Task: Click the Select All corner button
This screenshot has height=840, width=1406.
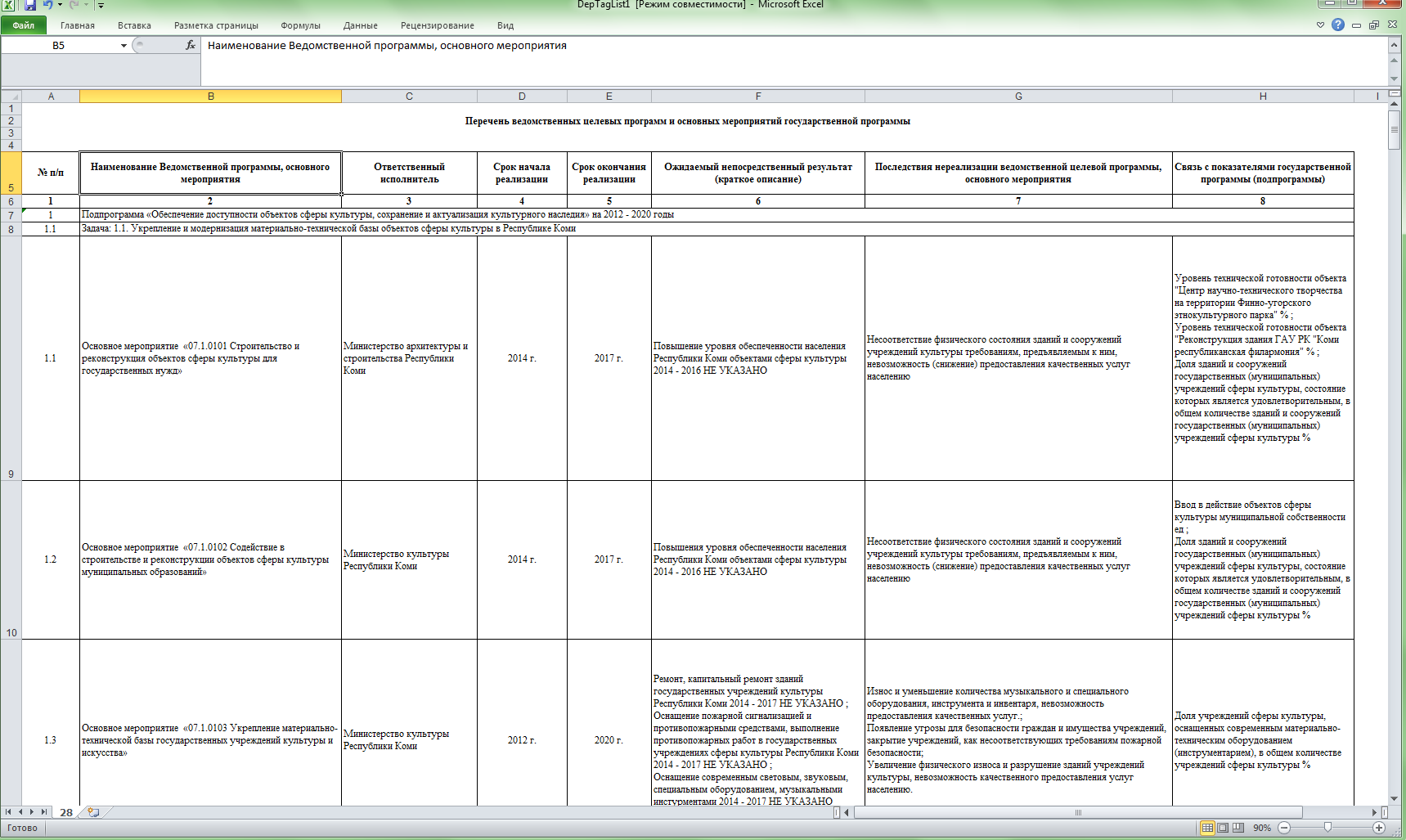Action: 11,97
